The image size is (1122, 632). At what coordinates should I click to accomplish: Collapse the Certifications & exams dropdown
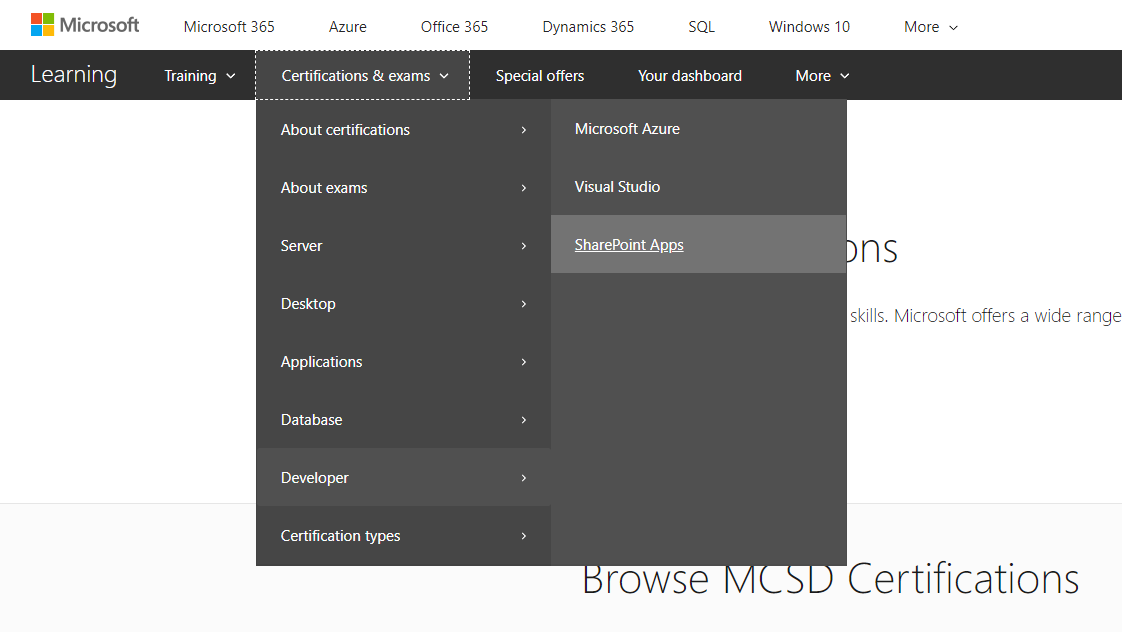363,75
